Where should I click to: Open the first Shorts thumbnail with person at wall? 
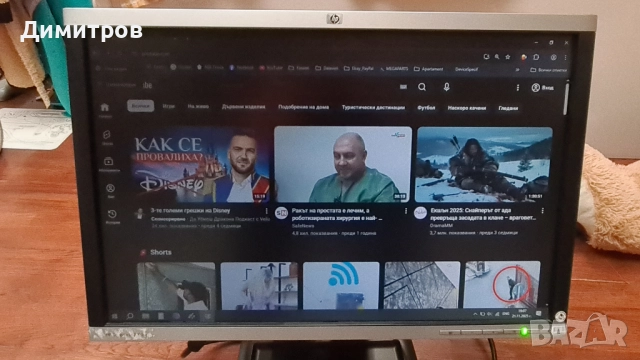pos(176,287)
